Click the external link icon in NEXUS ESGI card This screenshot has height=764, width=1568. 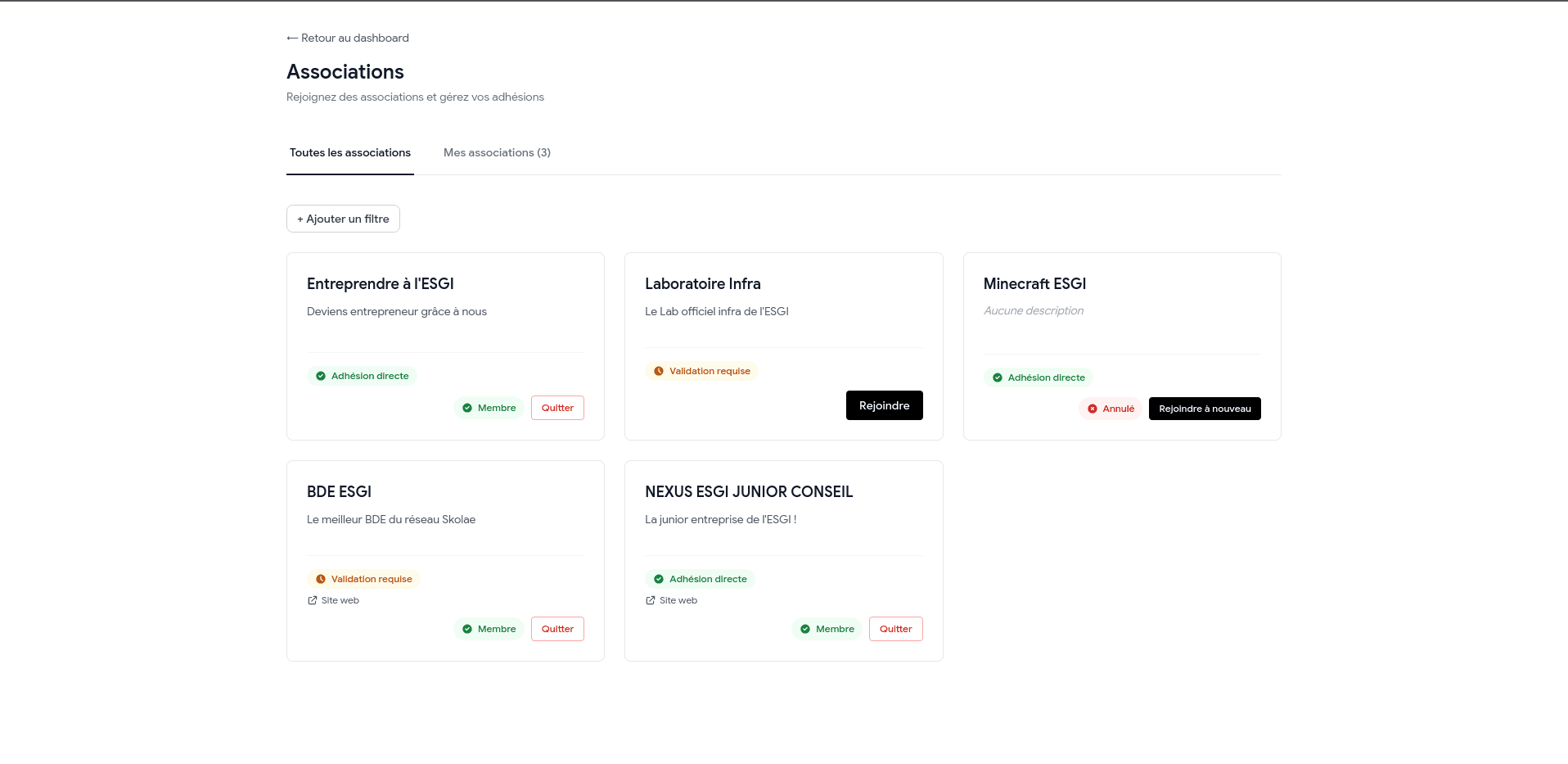point(651,600)
